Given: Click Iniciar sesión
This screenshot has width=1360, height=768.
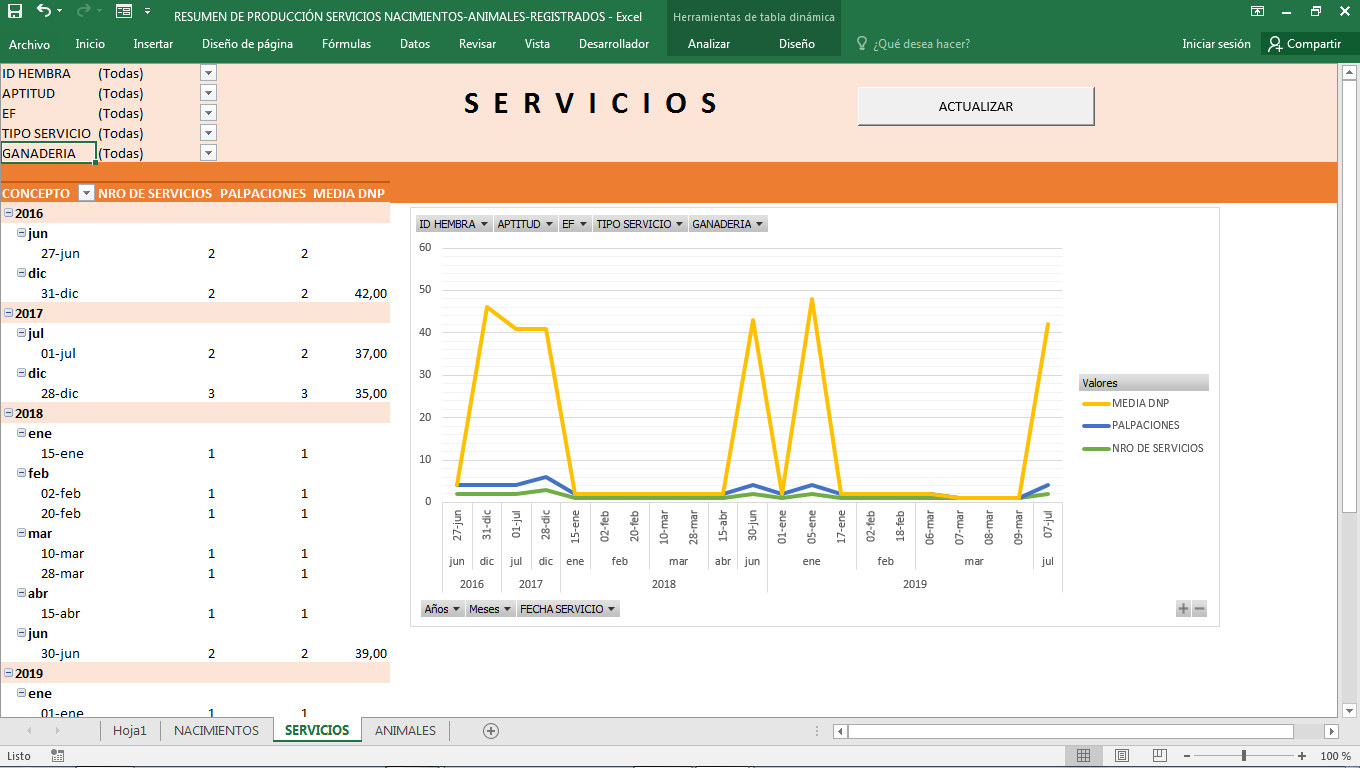Looking at the screenshot, I should (x=1216, y=44).
